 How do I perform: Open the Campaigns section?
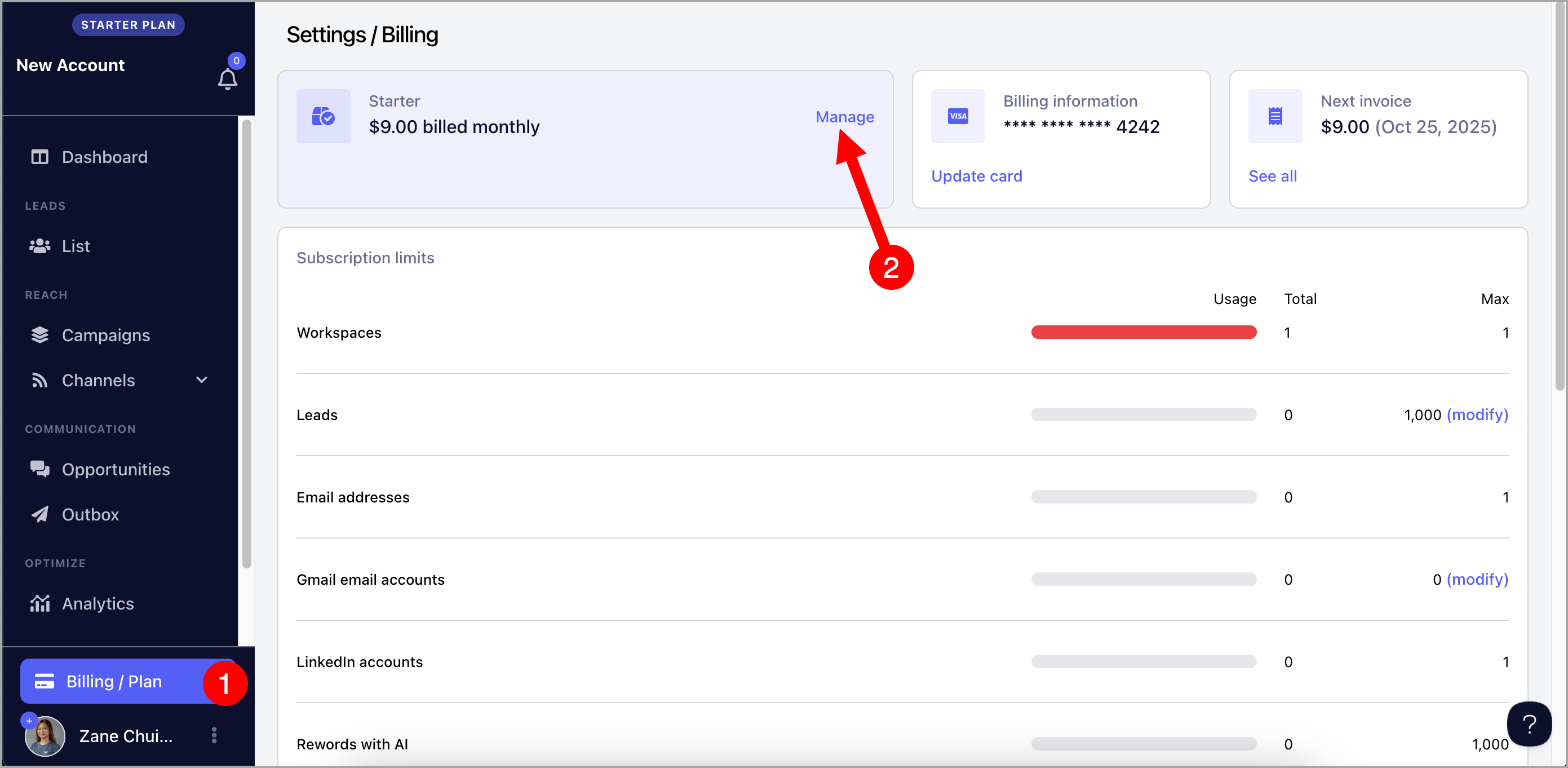105,335
